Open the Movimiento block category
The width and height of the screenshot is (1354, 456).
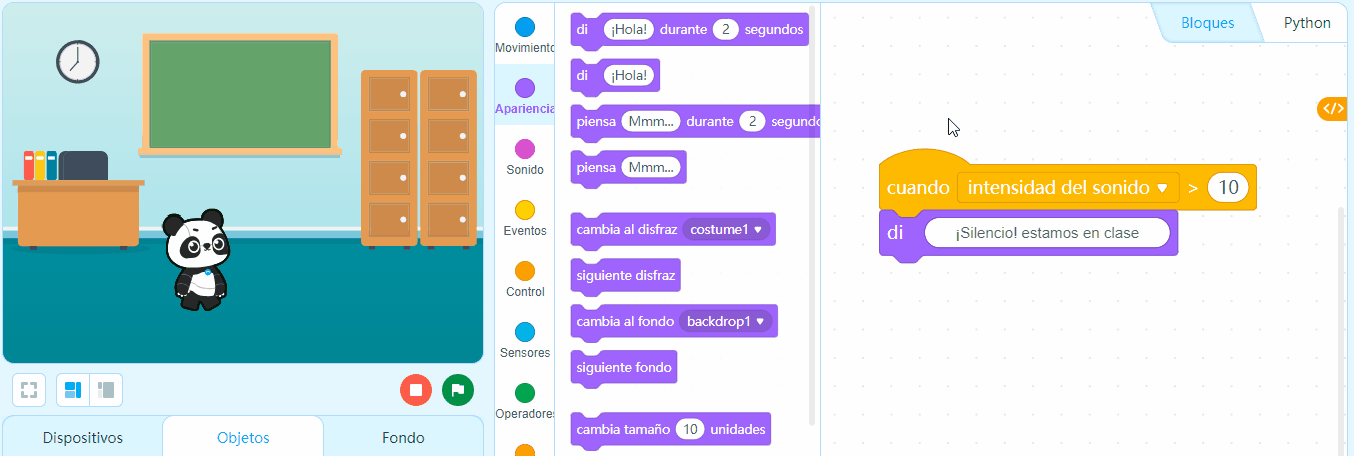pyautogui.click(x=524, y=35)
